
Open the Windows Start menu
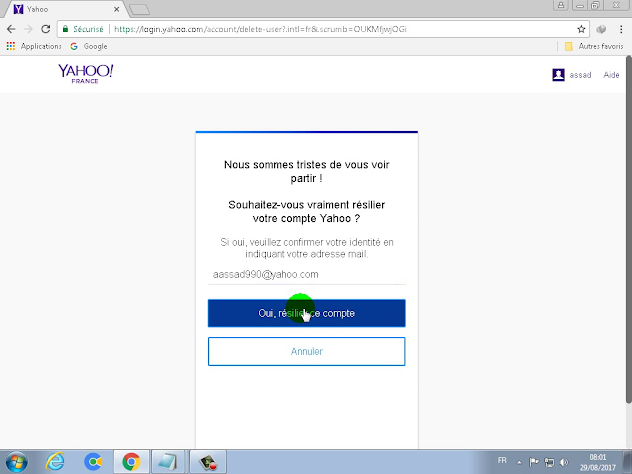[17, 462]
